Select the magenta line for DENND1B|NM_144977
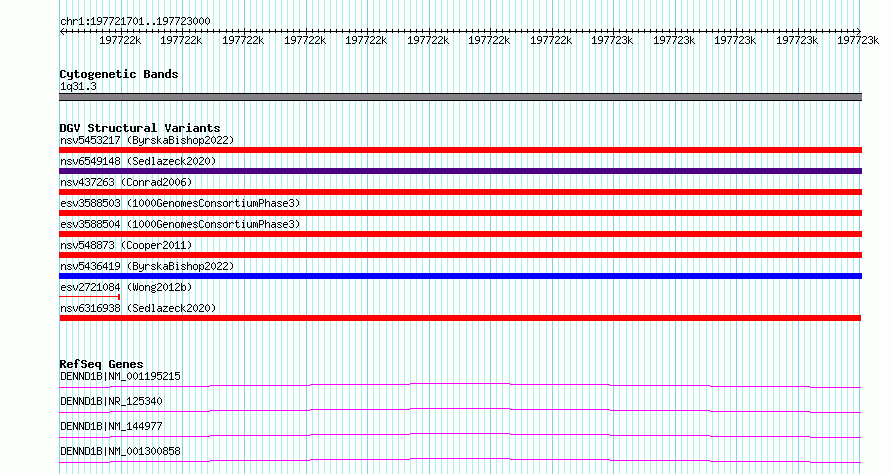Image resolution: width=890 pixels, height=474 pixels. click(460, 435)
